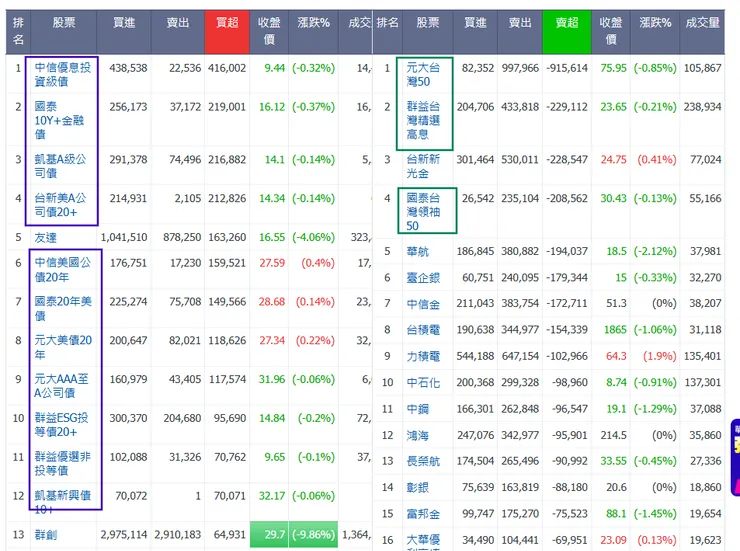Select net sell value -915,614
740x551 pixels.
(x=567, y=68)
